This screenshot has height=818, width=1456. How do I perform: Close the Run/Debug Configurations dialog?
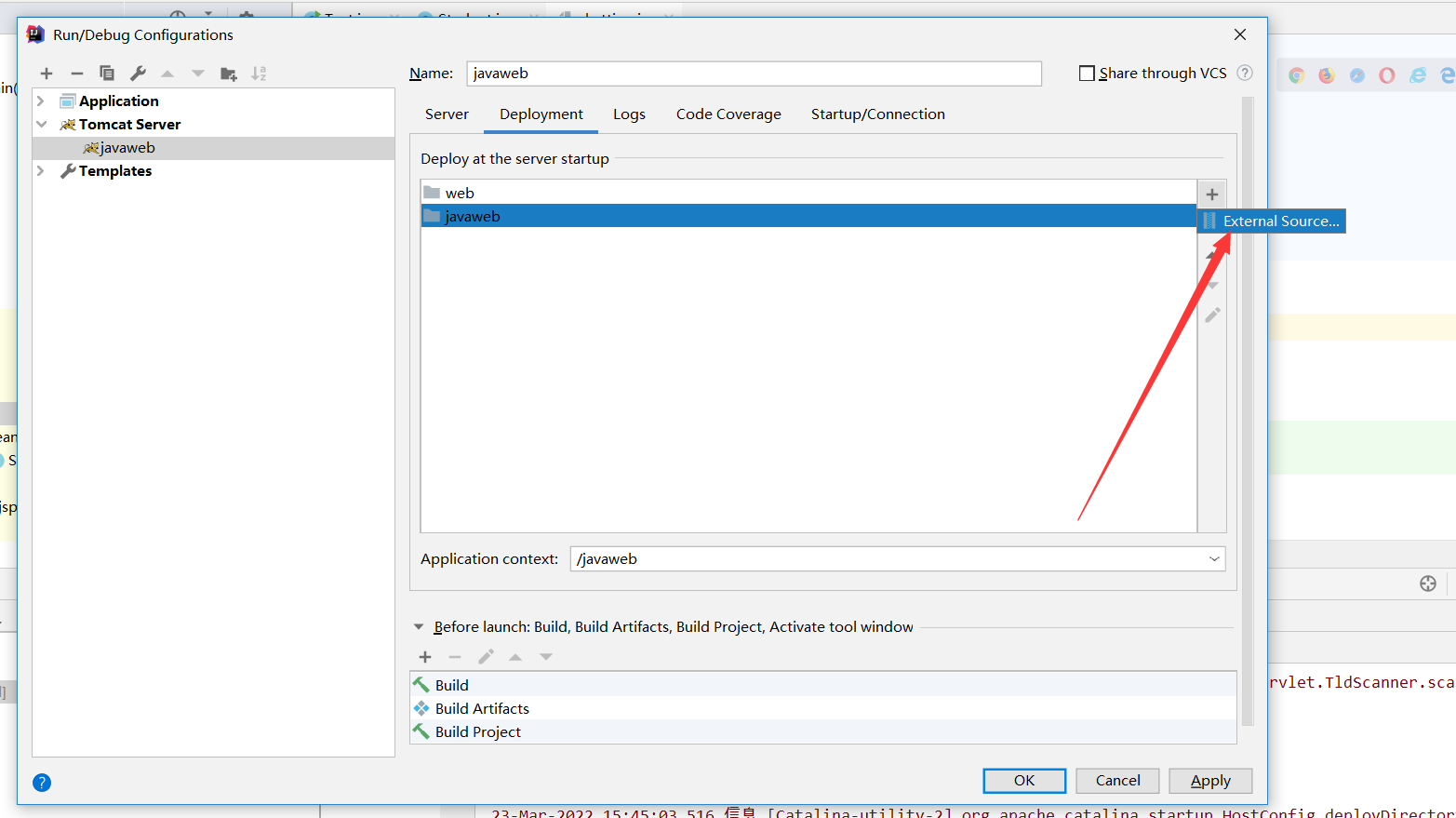pos(1240,34)
